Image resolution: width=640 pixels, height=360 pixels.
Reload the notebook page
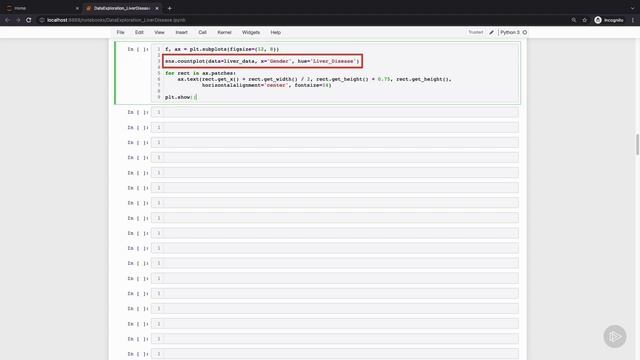tap(29, 20)
